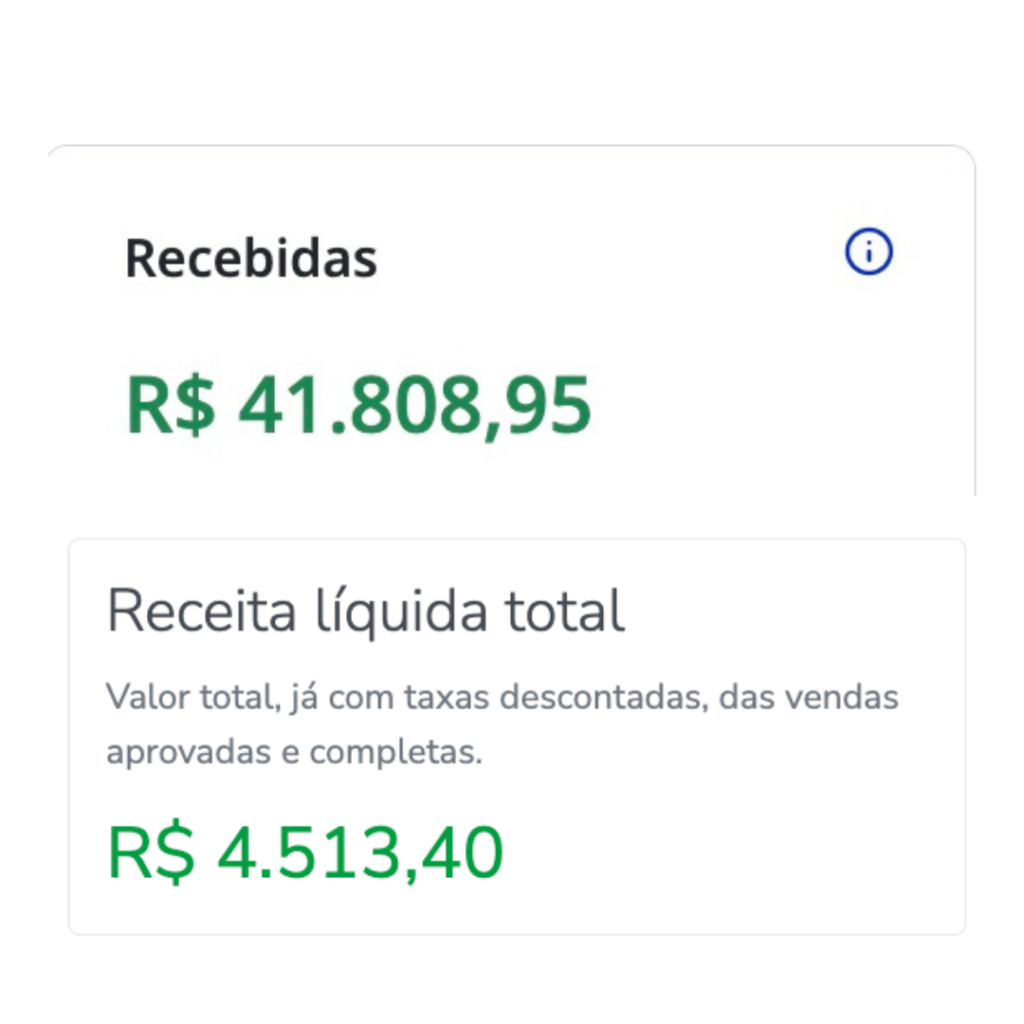1024x1024 pixels.
Task: Click the "R$" symbol before 4.513,40
Action: [150, 853]
